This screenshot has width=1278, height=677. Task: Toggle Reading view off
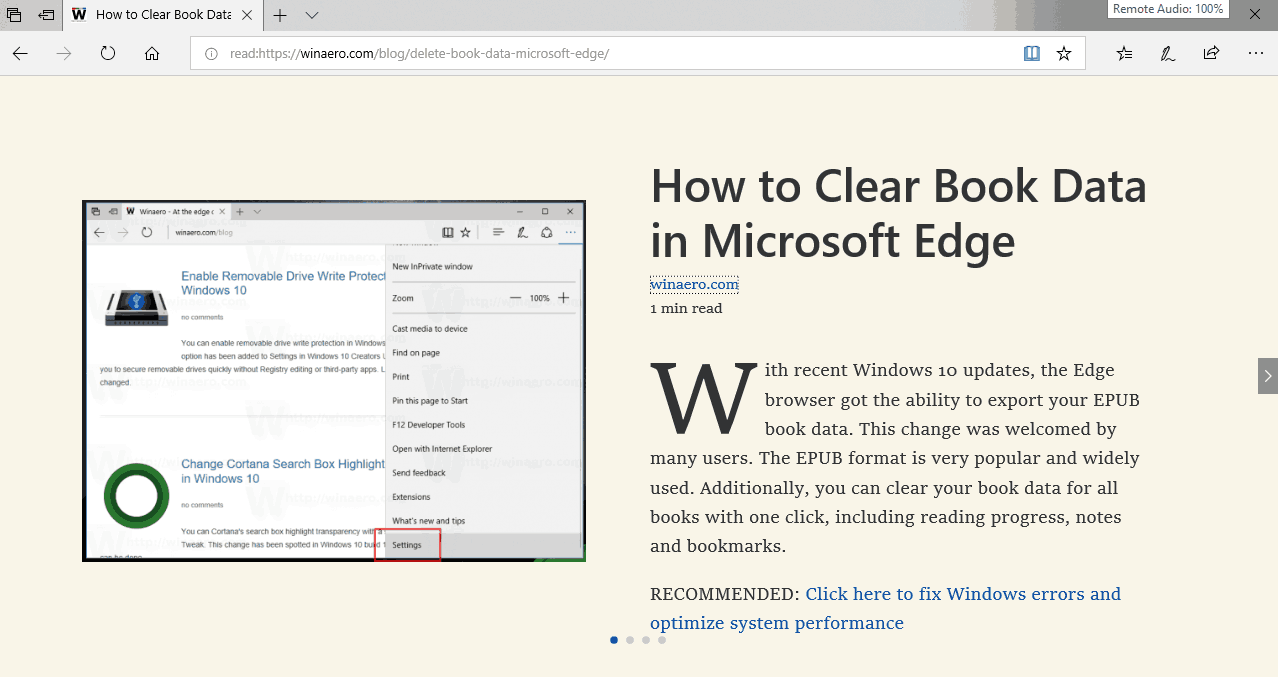1032,53
